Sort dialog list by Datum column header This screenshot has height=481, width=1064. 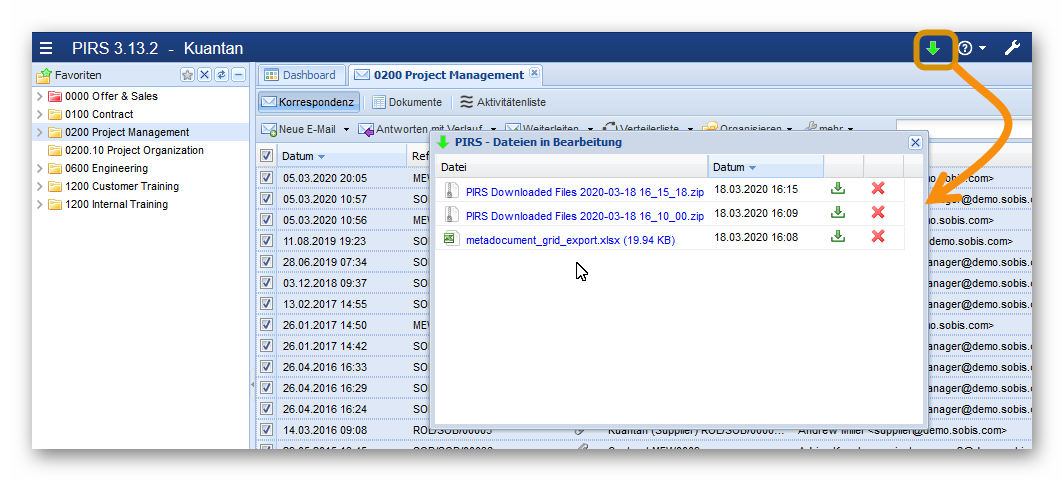[765, 167]
